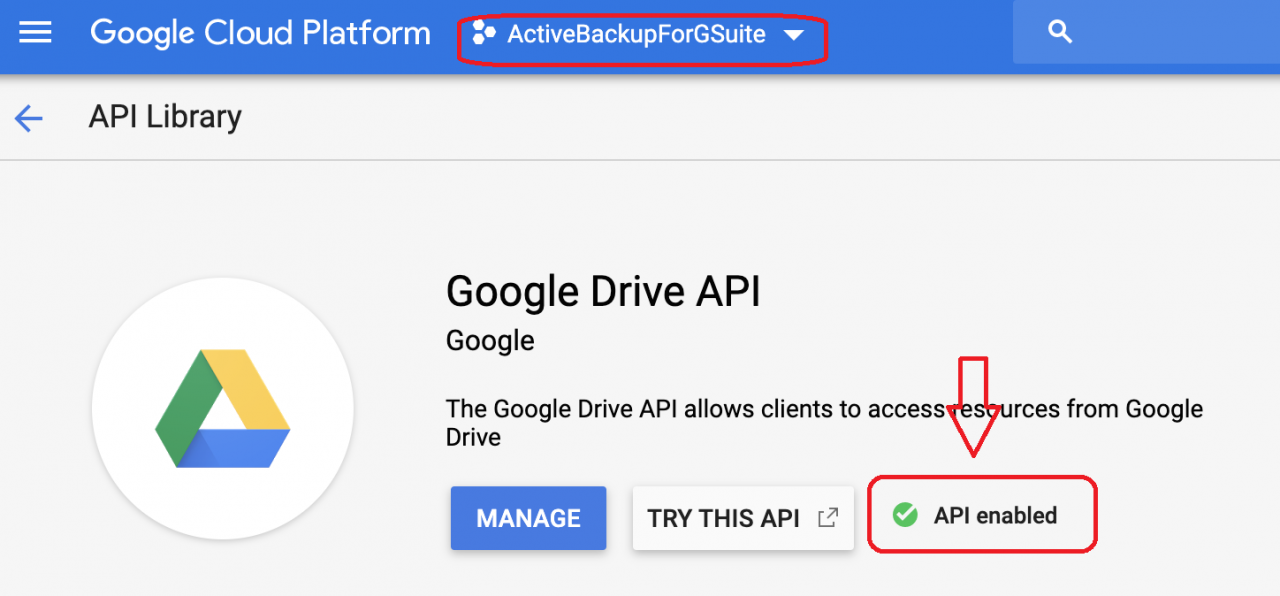Viewport: 1280px width, 596px height.
Task: Click the API enabled status text
Action: coord(995,516)
